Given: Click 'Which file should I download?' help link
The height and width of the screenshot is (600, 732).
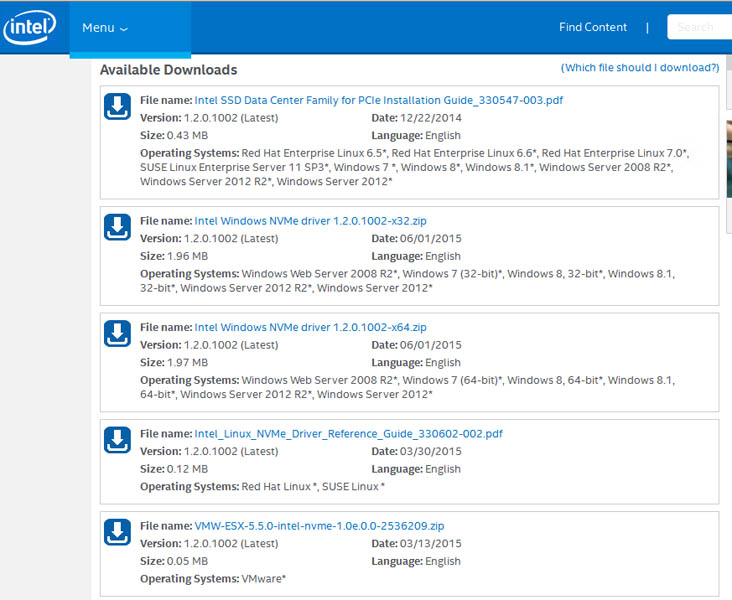Looking at the screenshot, I should pyautogui.click(x=640, y=68).
